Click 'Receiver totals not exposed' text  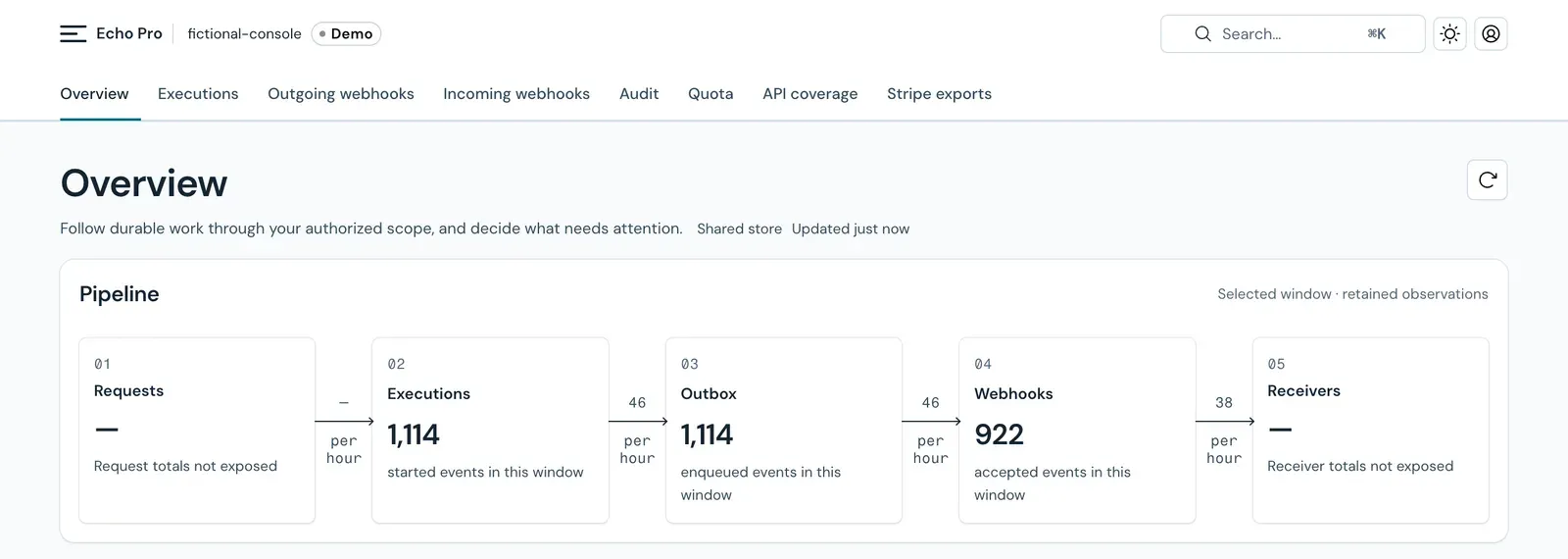tap(1360, 466)
